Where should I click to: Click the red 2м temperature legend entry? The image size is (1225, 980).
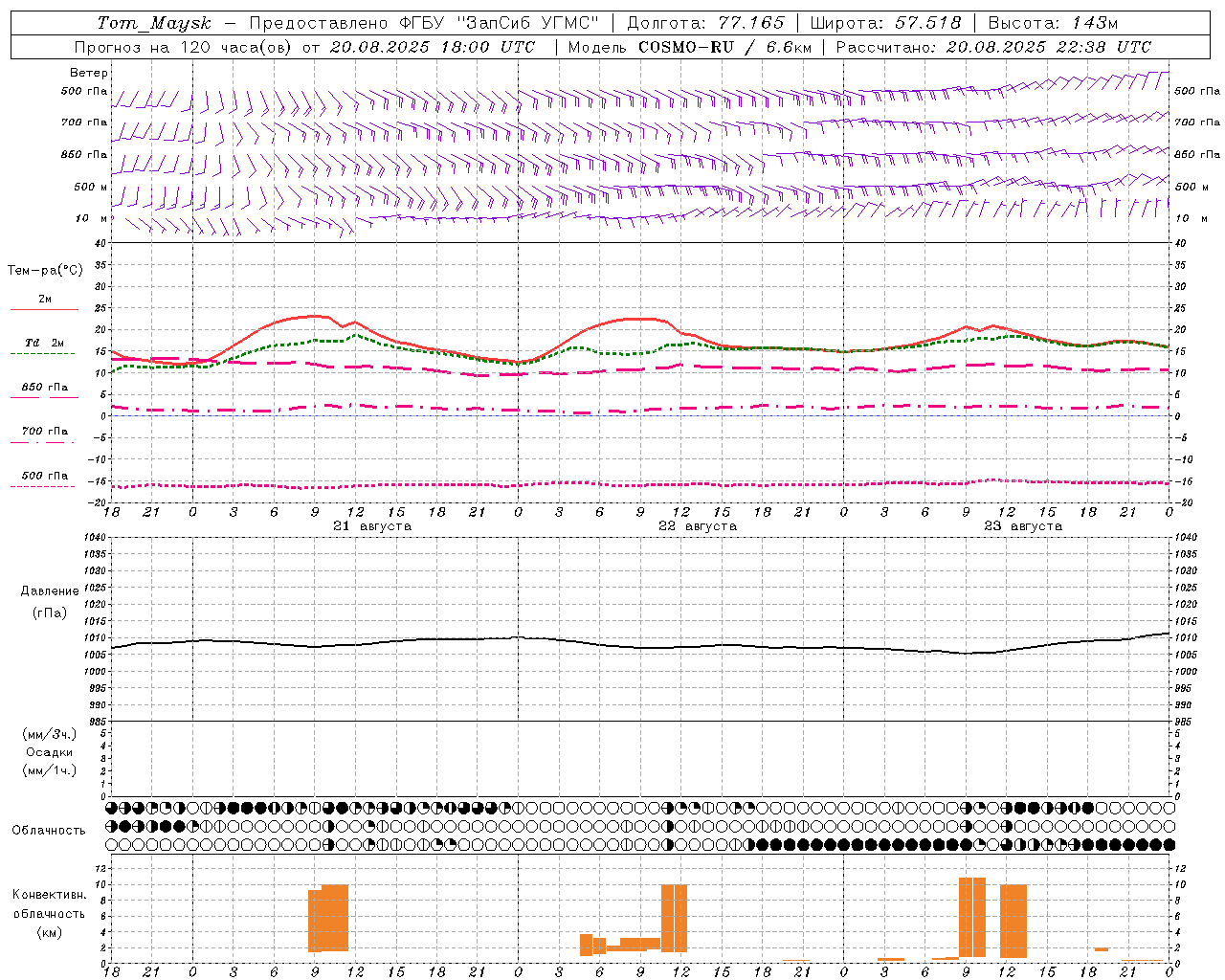coord(45,302)
